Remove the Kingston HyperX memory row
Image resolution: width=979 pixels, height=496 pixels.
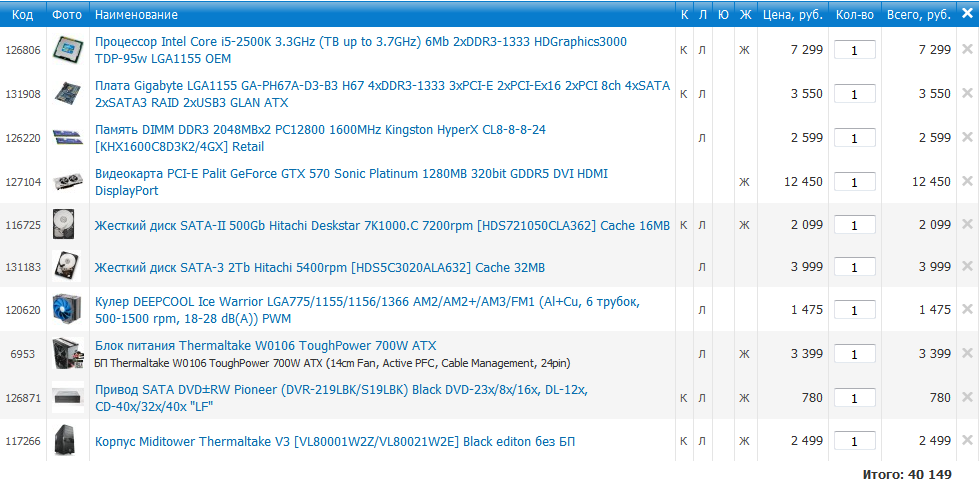point(967,137)
